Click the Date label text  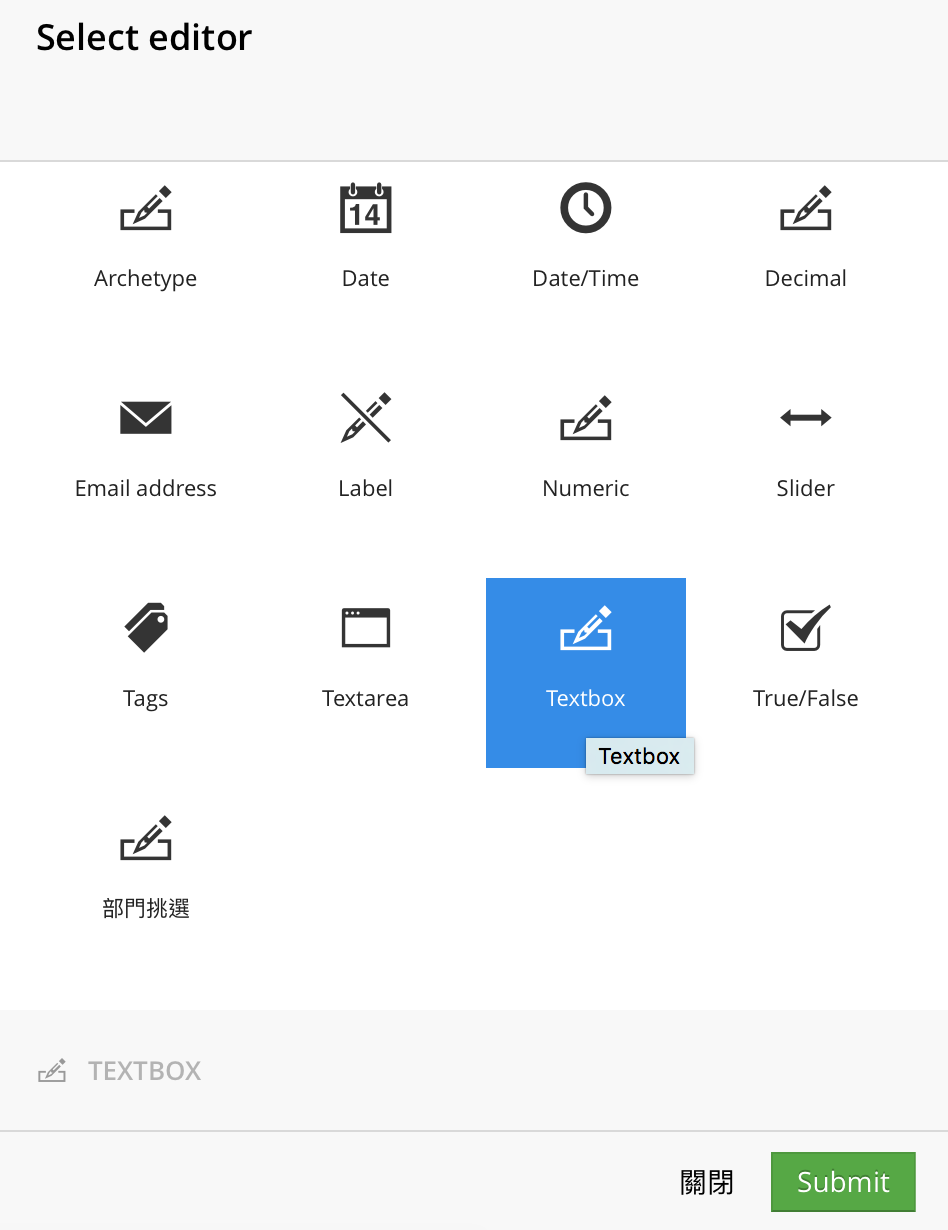pos(366,279)
